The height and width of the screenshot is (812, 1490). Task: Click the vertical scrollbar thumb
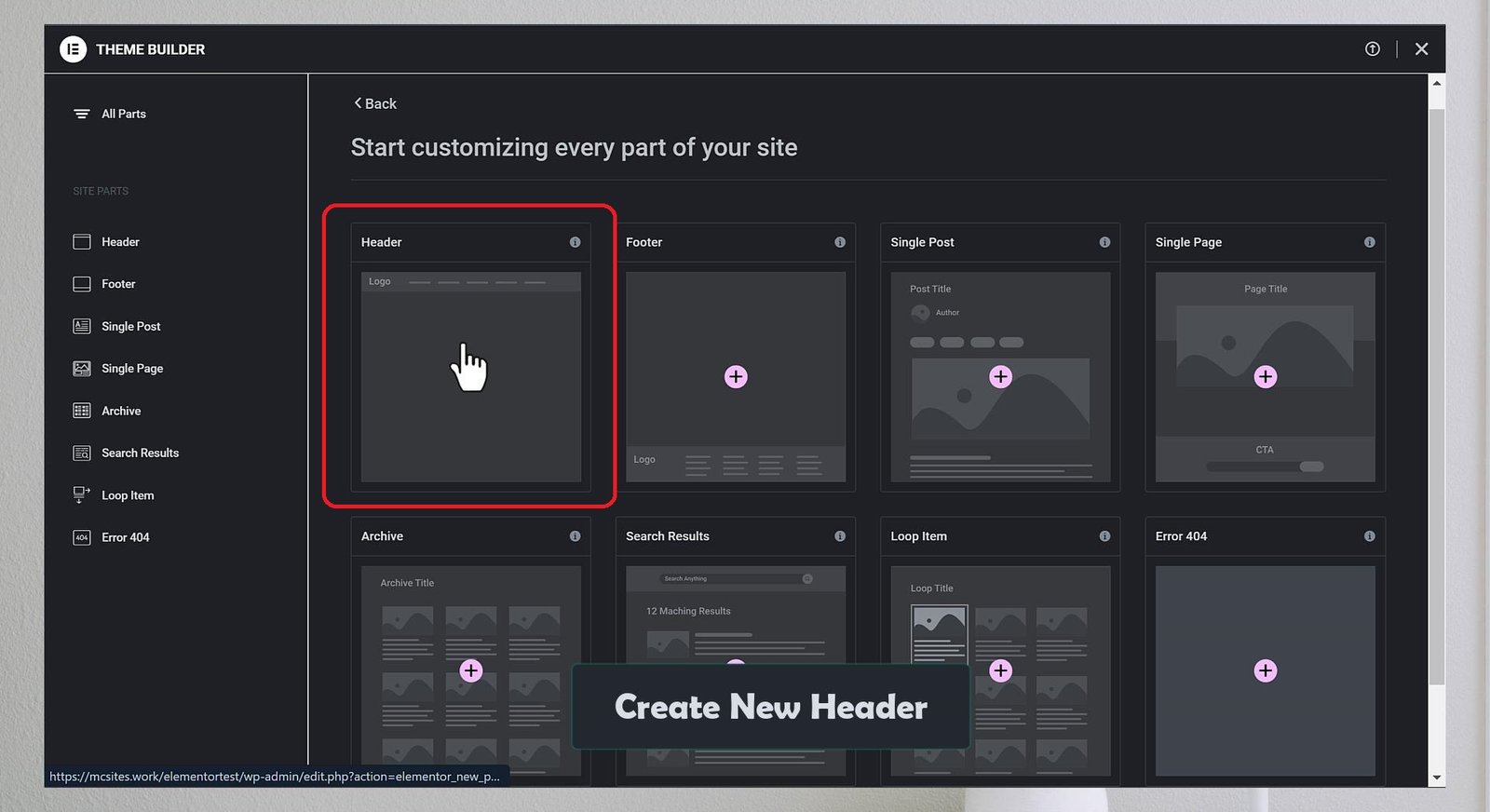coord(1437,397)
